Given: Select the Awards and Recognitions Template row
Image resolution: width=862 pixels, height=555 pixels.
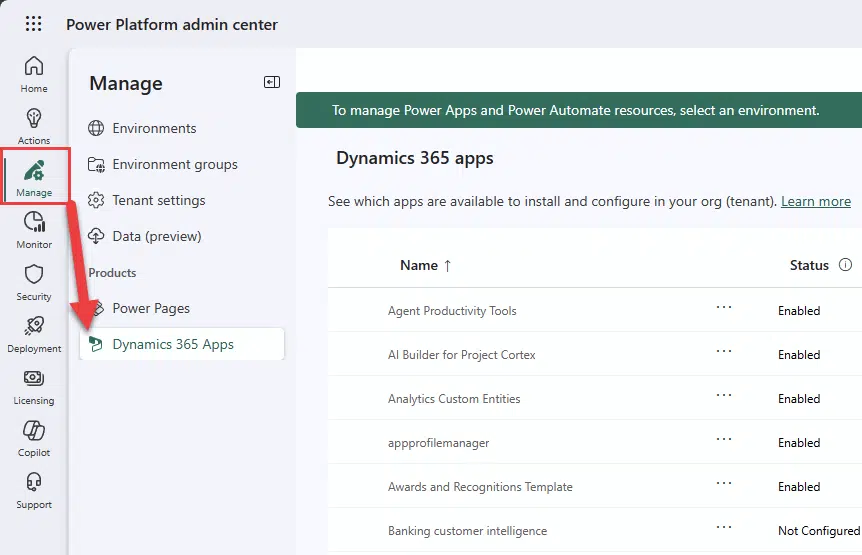Looking at the screenshot, I should pyautogui.click(x=595, y=486).
